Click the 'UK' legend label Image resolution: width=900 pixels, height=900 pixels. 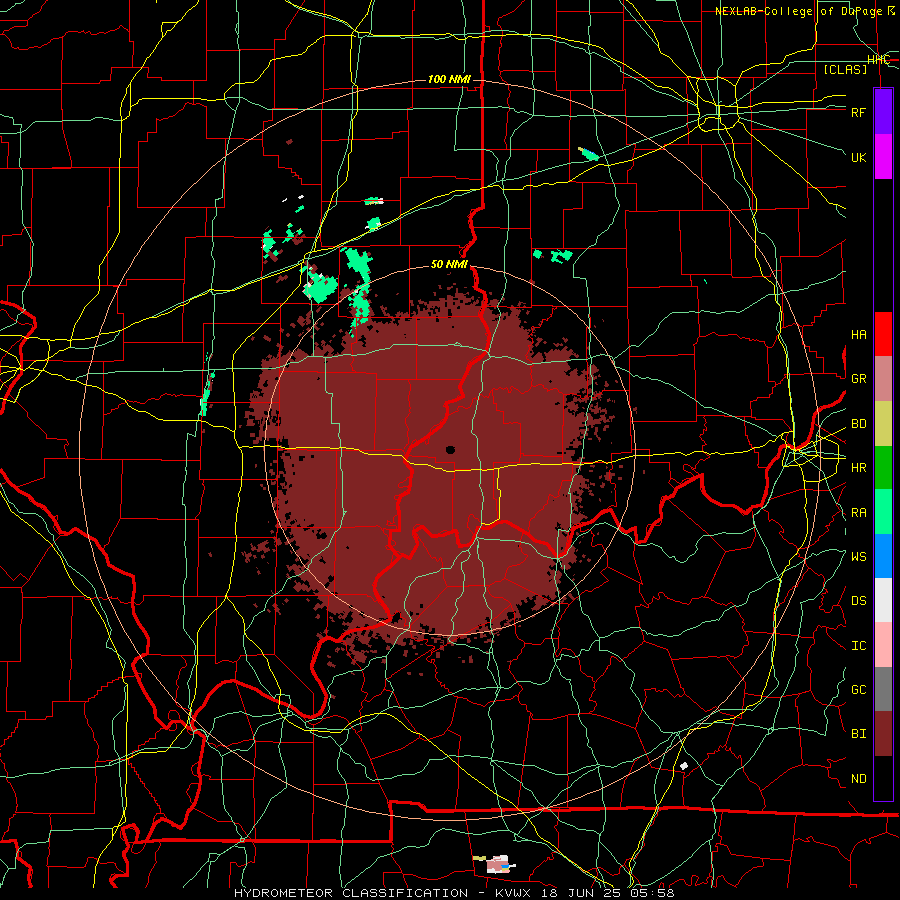858,157
